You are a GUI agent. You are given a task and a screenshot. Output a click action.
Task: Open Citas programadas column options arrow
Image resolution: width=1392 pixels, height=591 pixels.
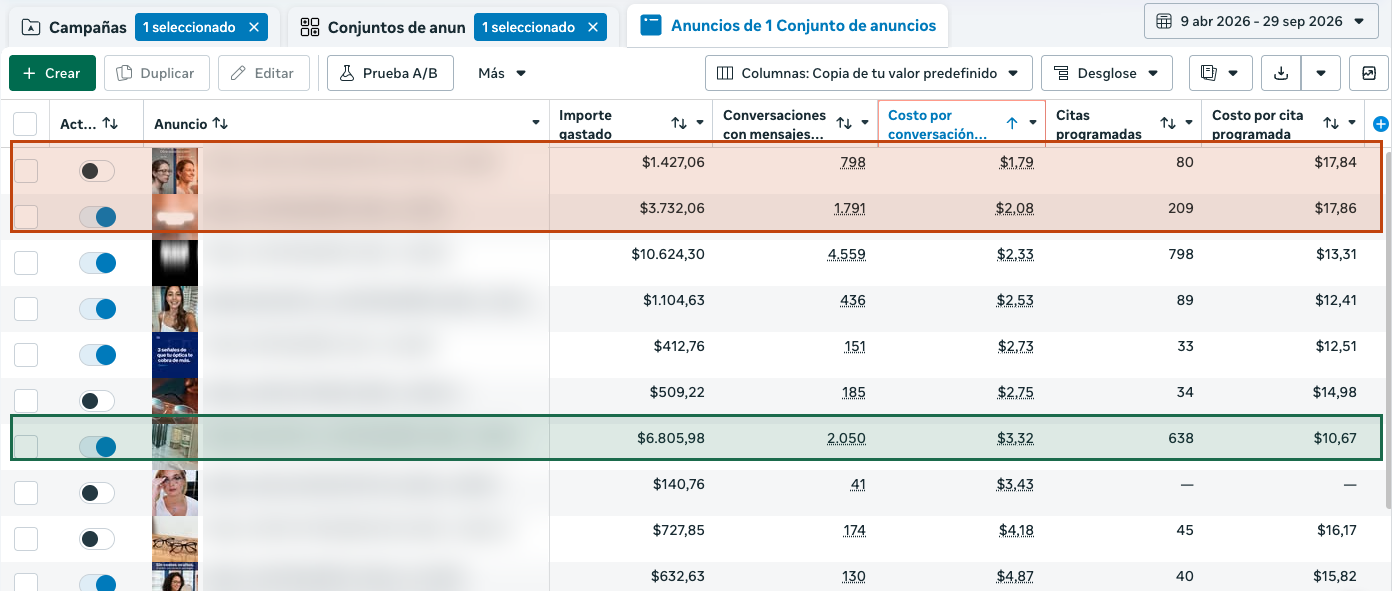1189,124
